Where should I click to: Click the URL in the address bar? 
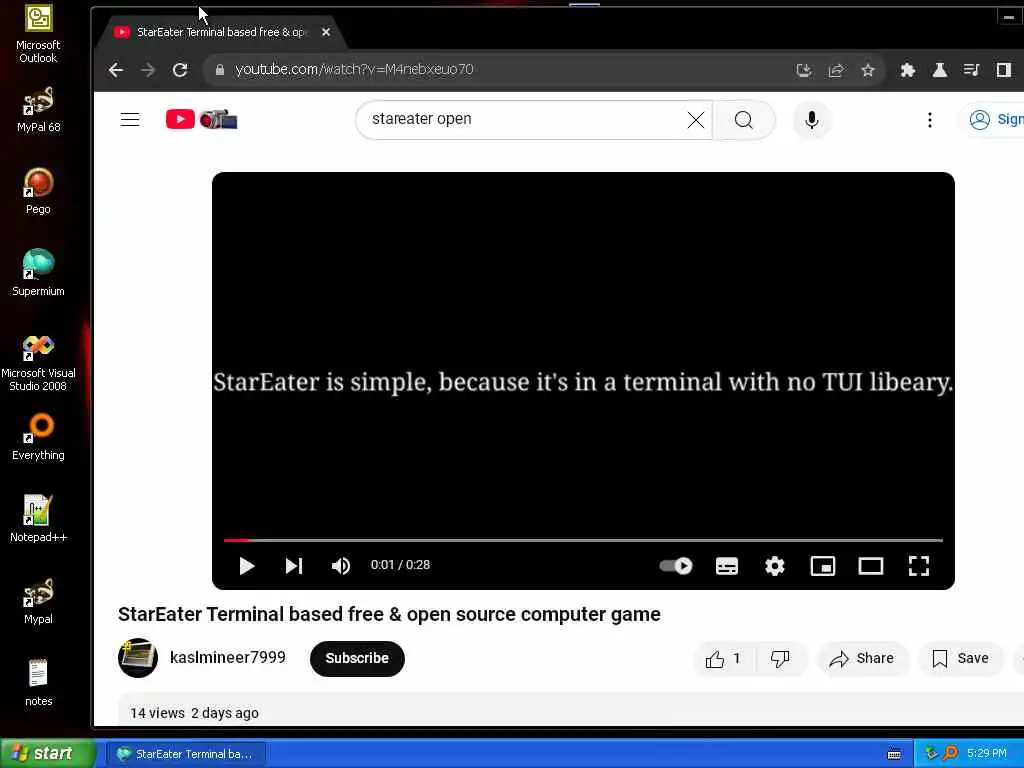(355, 69)
